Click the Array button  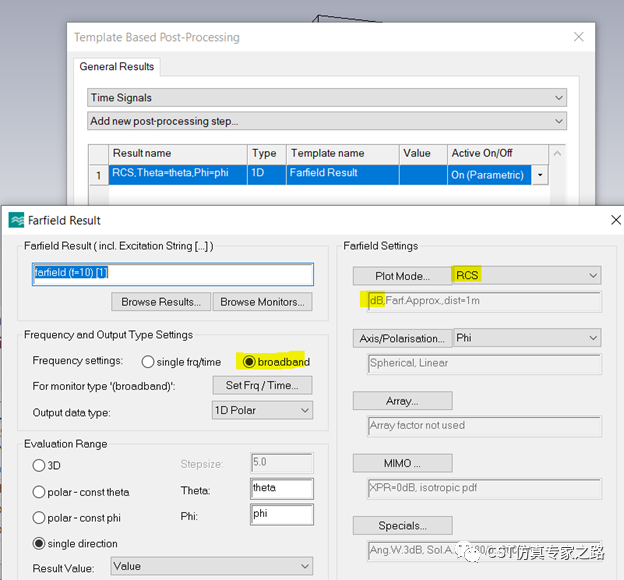402,401
